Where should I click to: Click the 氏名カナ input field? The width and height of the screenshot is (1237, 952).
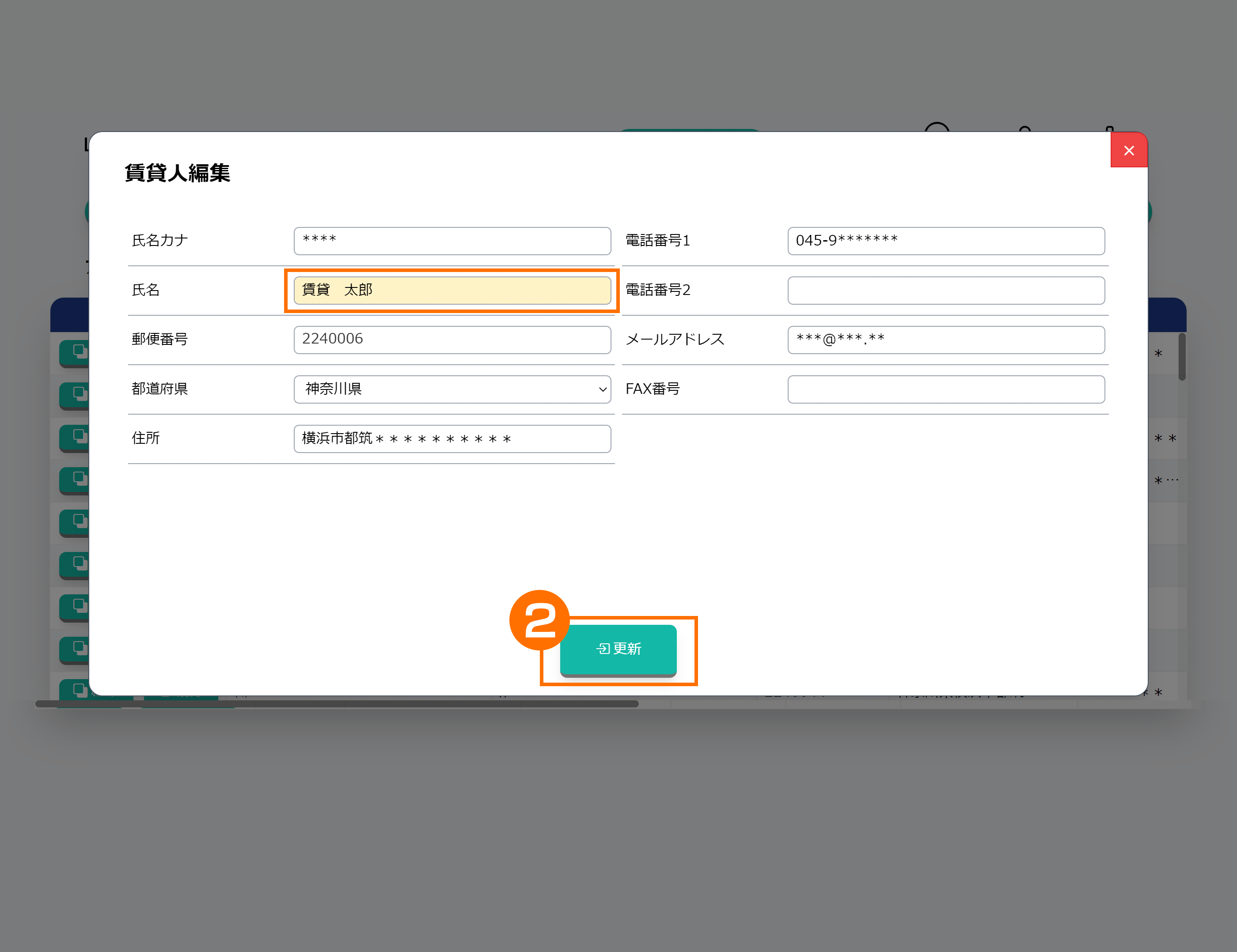click(x=452, y=241)
